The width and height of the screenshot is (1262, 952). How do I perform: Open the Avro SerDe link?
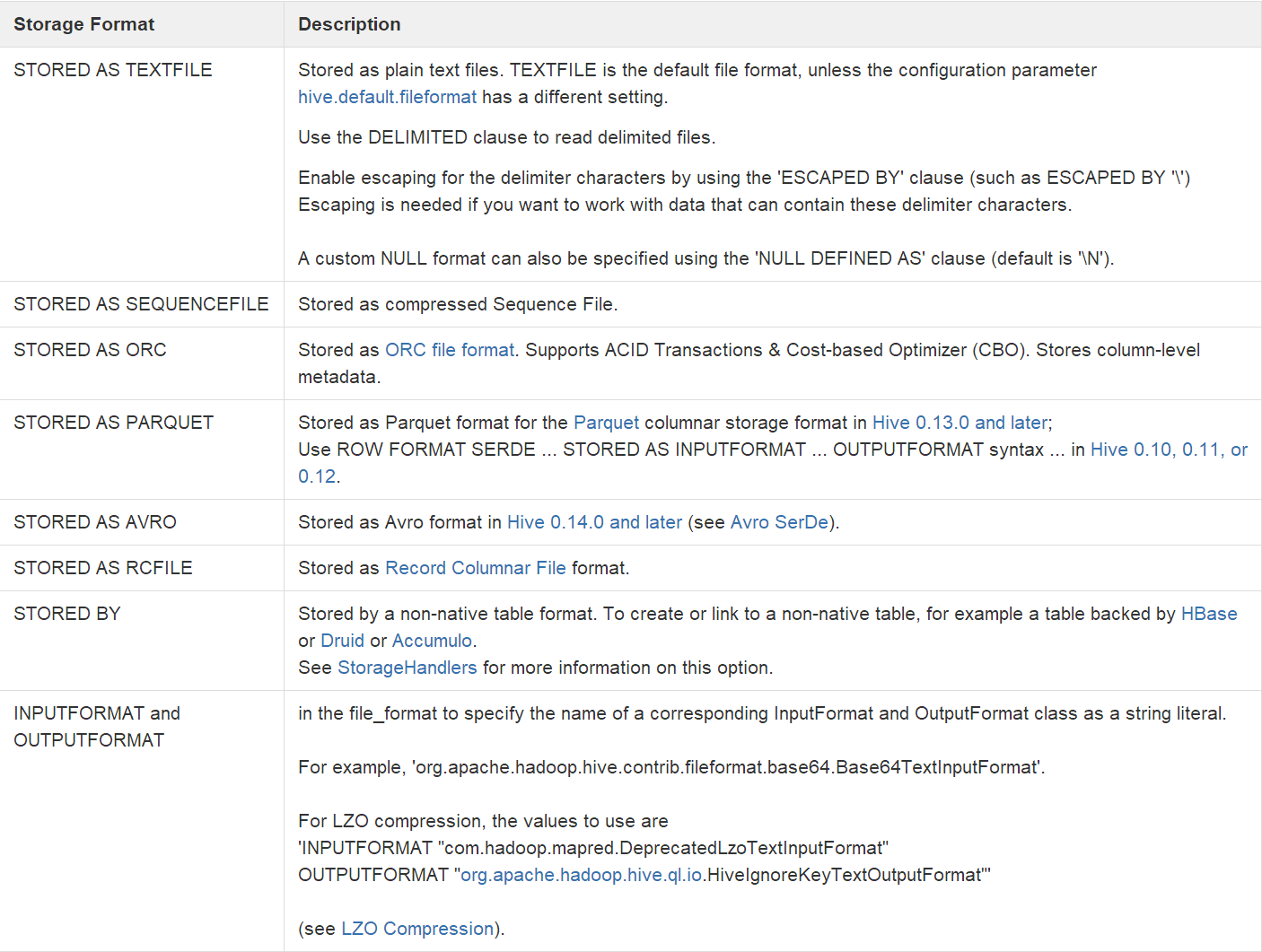click(779, 522)
